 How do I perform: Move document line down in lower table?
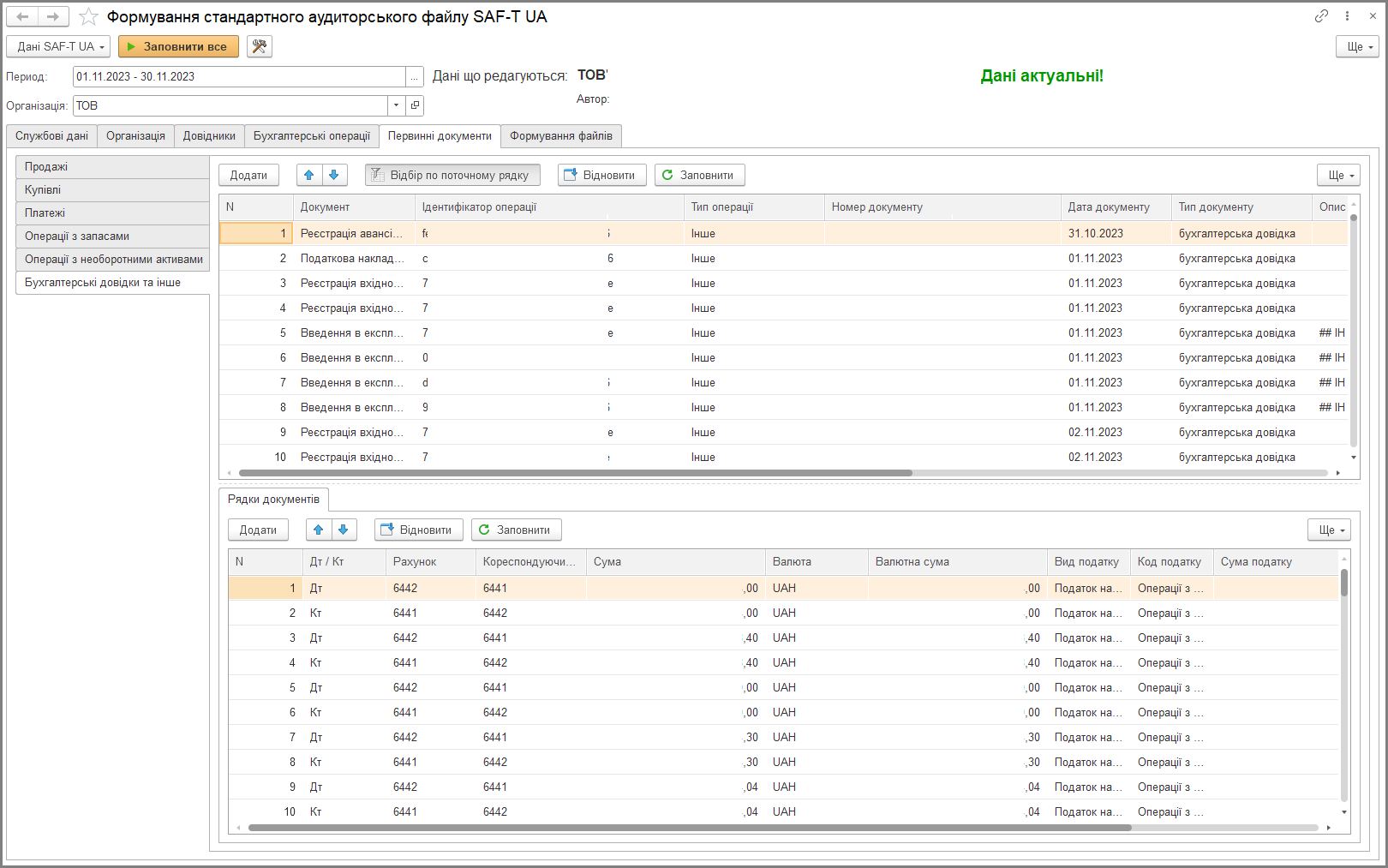click(344, 530)
